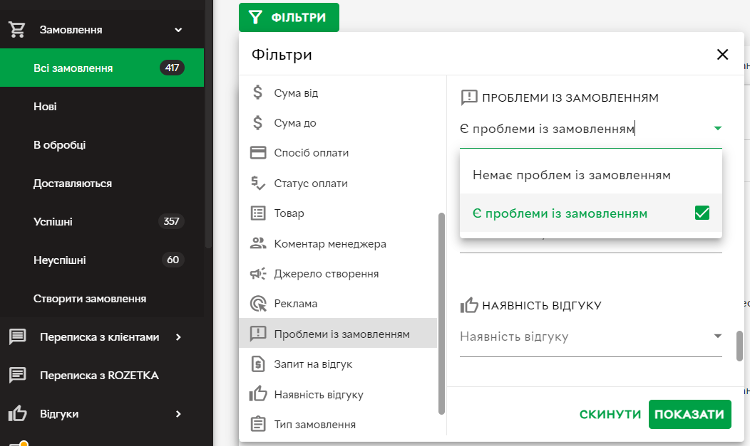Reset filters with СКИНУТИ
This screenshot has width=750, height=446.
[x=610, y=414]
